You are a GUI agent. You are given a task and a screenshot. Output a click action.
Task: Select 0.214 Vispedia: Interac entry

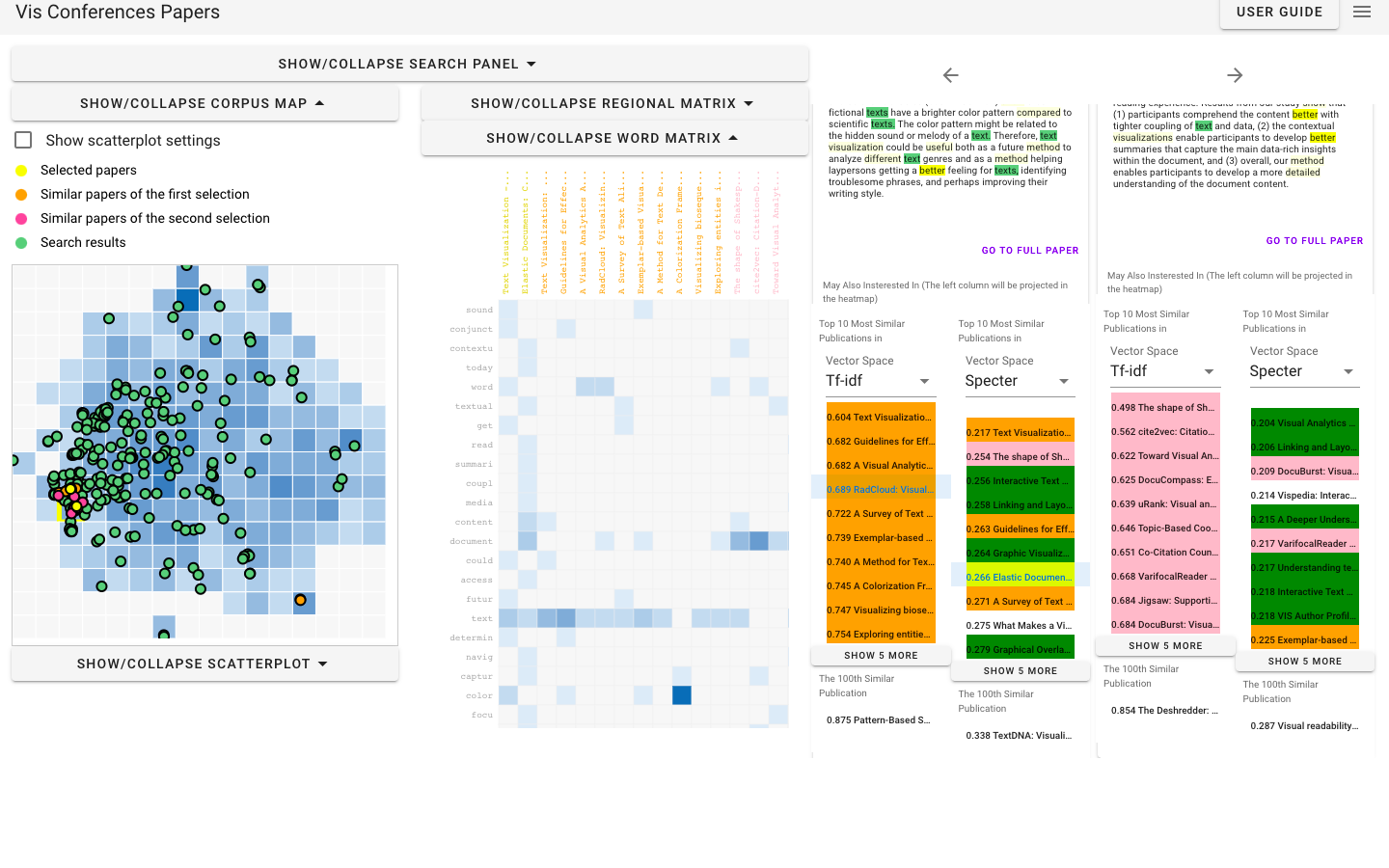coord(1304,496)
